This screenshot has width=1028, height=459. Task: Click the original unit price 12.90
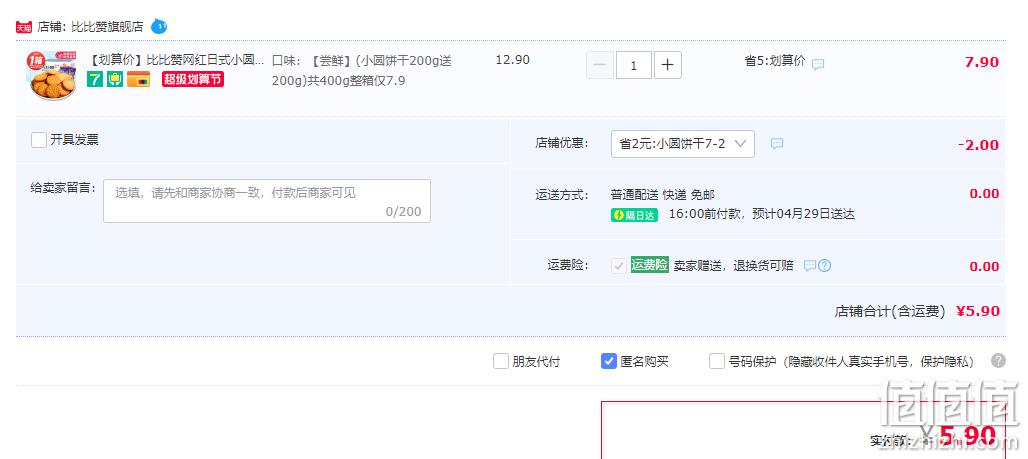[x=513, y=60]
